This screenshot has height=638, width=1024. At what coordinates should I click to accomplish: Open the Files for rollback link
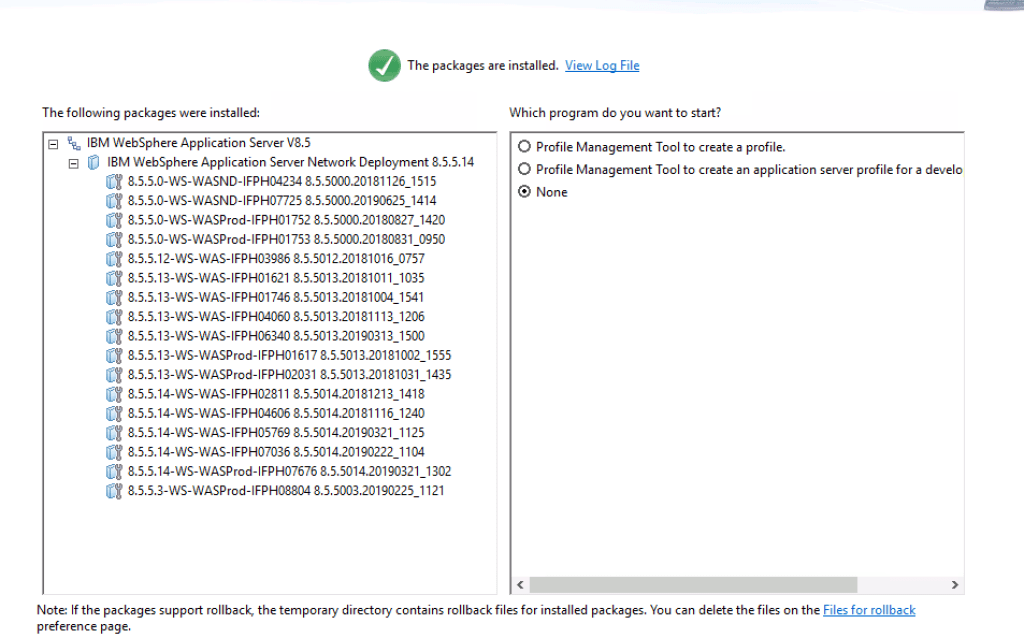click(x=868, y=610)
